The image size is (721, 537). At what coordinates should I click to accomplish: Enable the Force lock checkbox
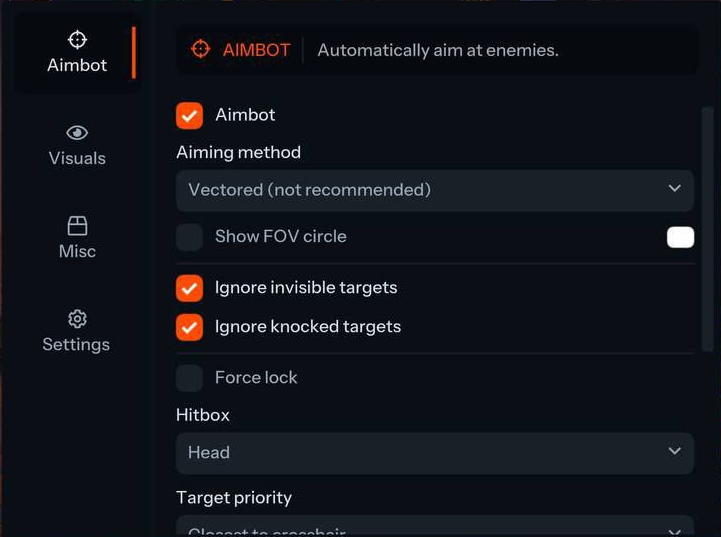[x=189, y=378]
